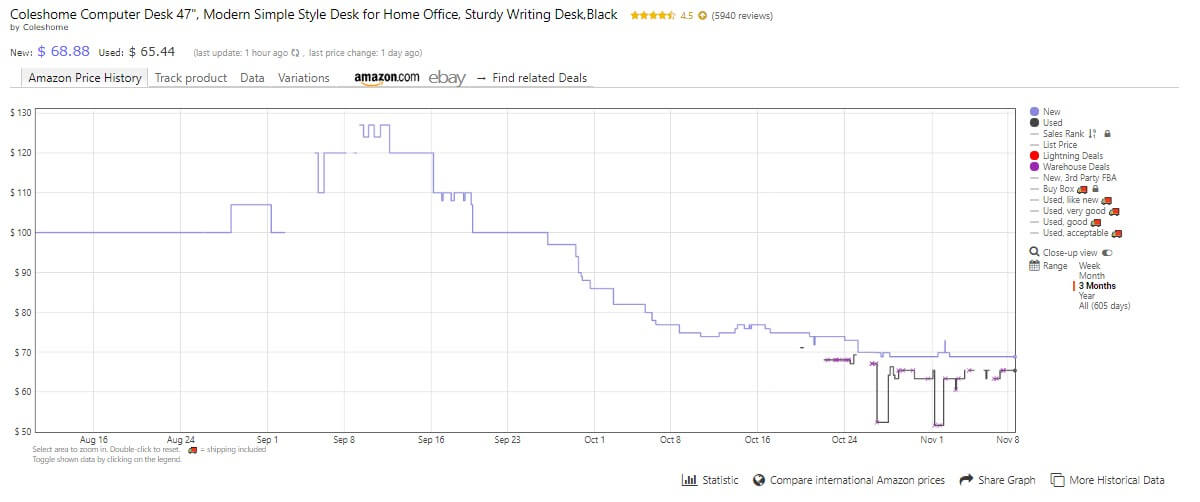
Task: Toggle the Warehouse Deals purple legend dot
Action: (x=1035, y=167)
